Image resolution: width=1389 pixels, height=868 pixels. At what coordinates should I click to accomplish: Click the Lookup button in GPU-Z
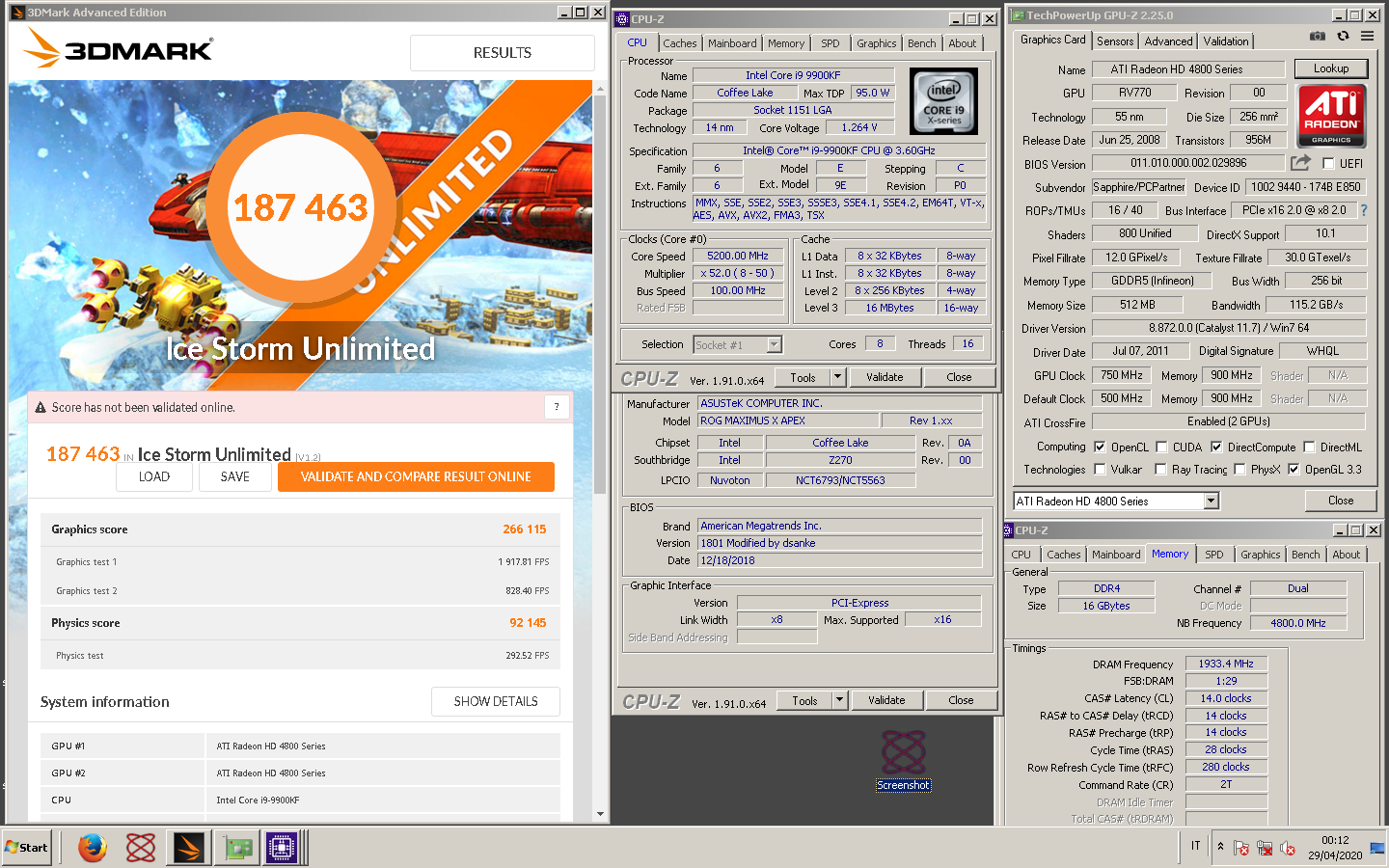(1330, 68)
